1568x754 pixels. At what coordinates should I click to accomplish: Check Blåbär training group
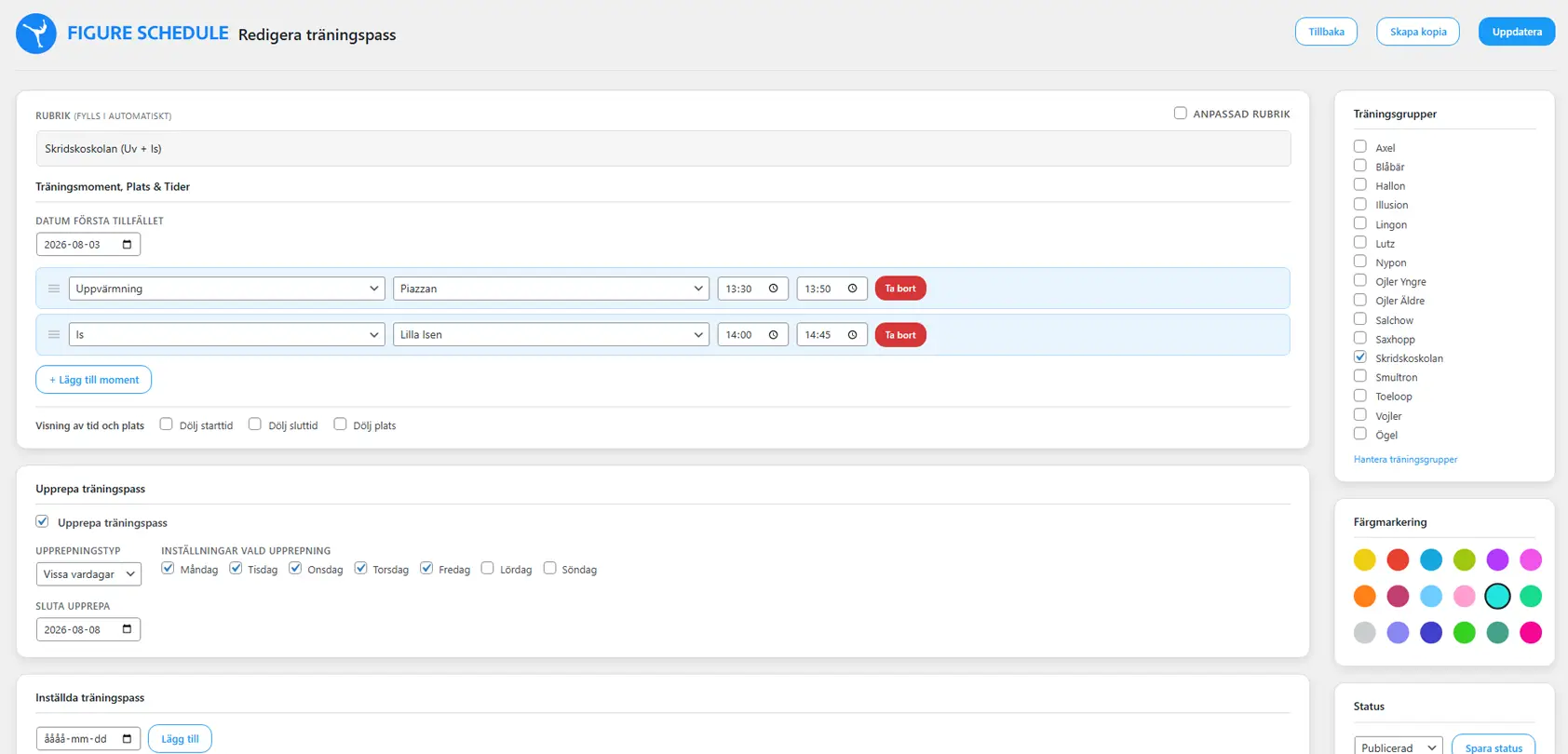click(1360, 165)
